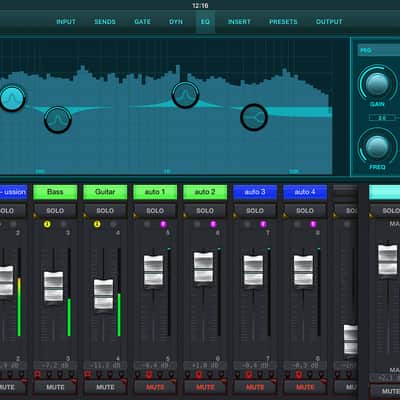Viewport: 400px width, 400px height.
Task: Click the Bass channel fader cap
Action: pyautogui.click(x=54, y=287)
